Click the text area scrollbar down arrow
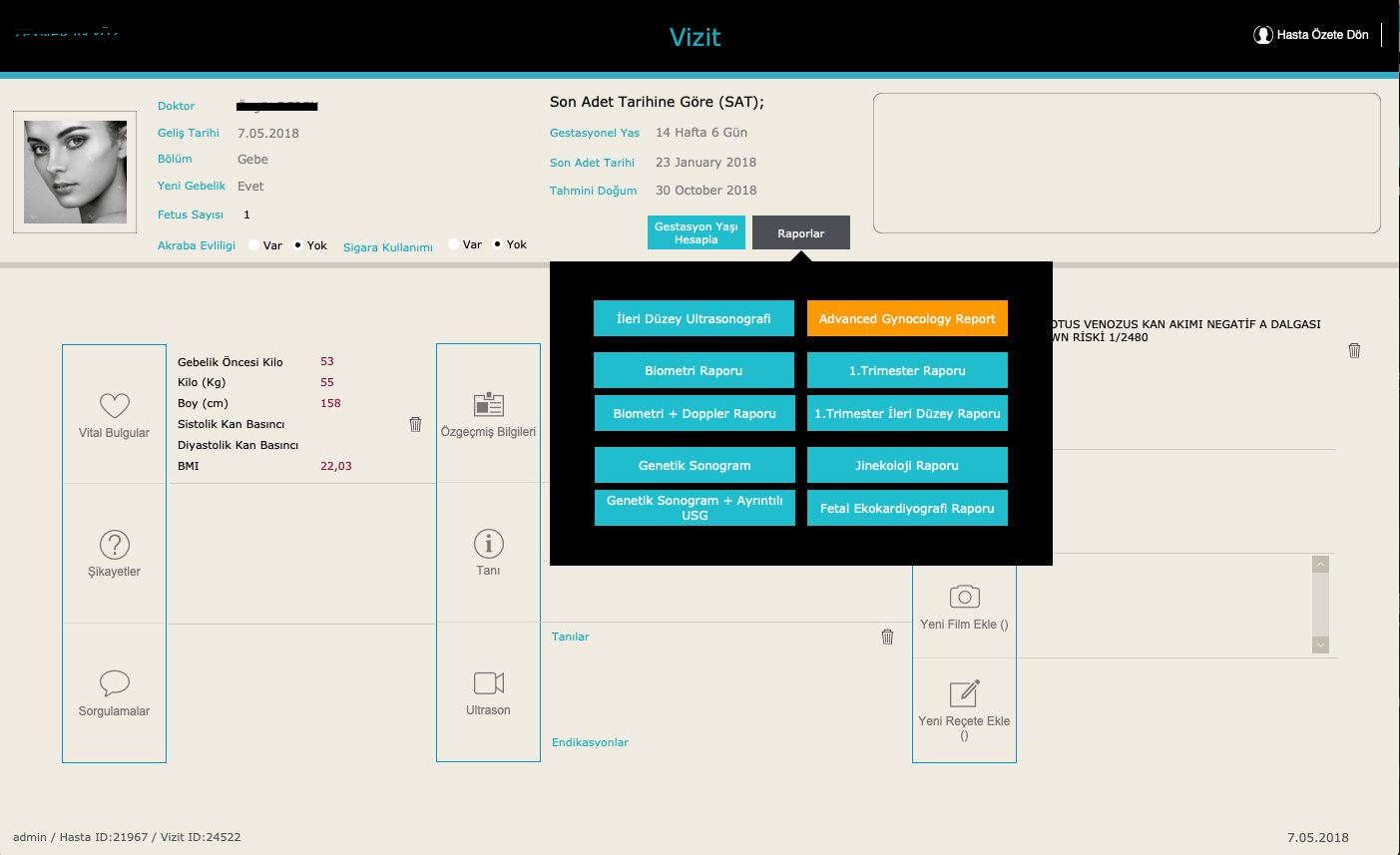This screenshot has height=855, width=1400. 1320,644
